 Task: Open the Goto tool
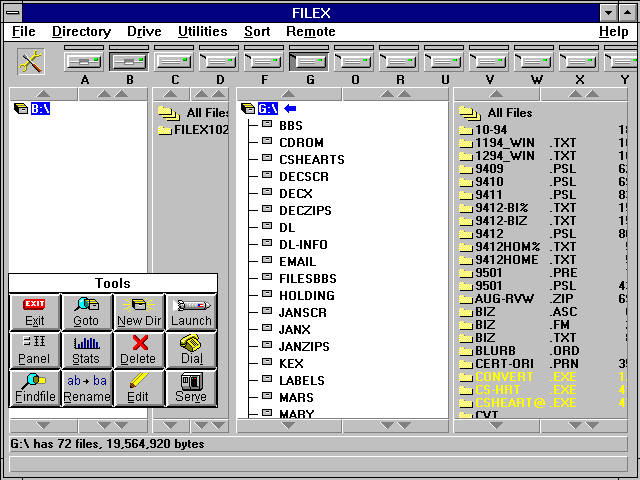tap(87, 311)
